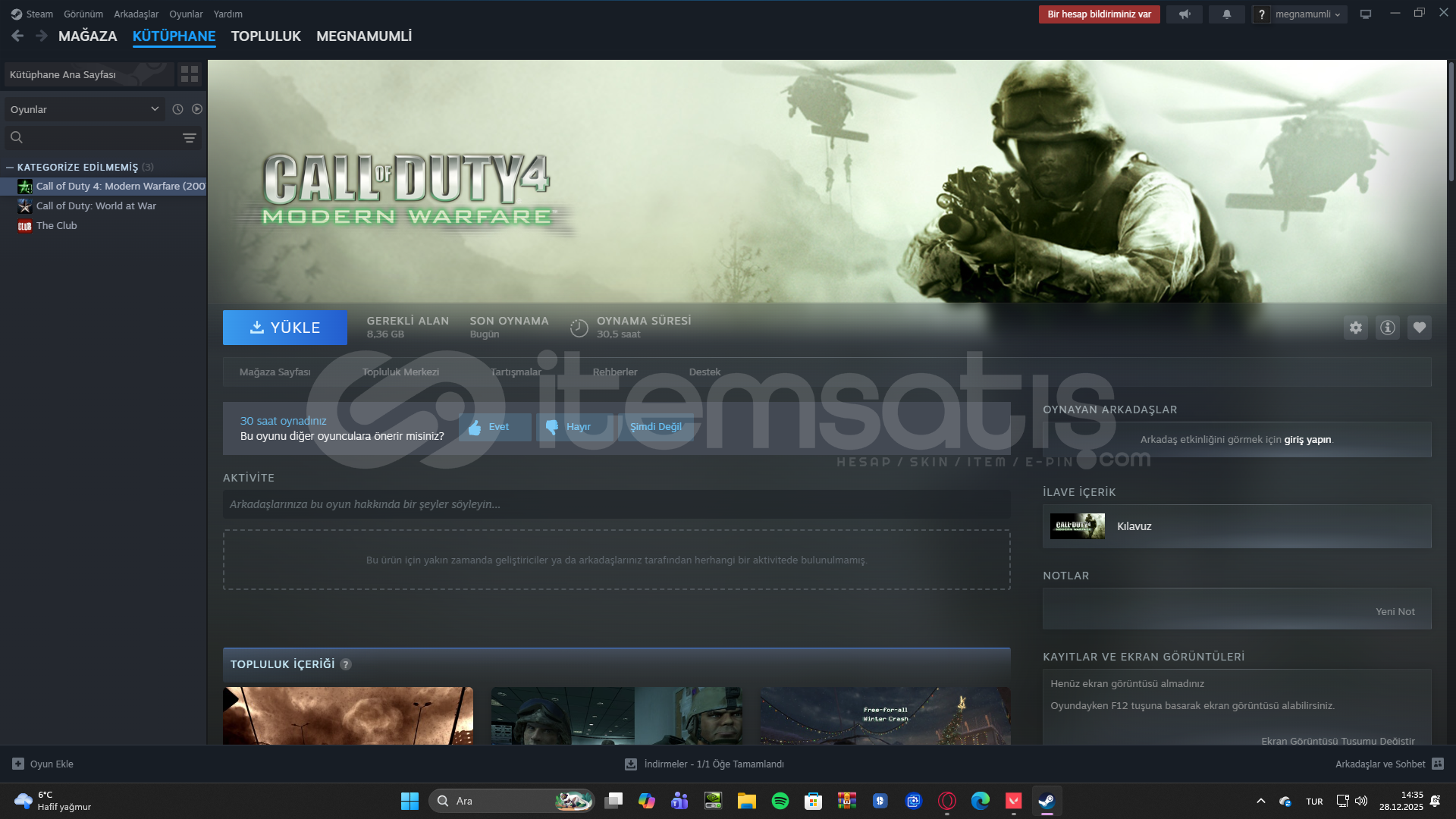The width and height of the screenshot is (1456, 819).
Task: Click Big Picture mode monitor icon
Action: pyautogui.click(x=1366, y=14)
